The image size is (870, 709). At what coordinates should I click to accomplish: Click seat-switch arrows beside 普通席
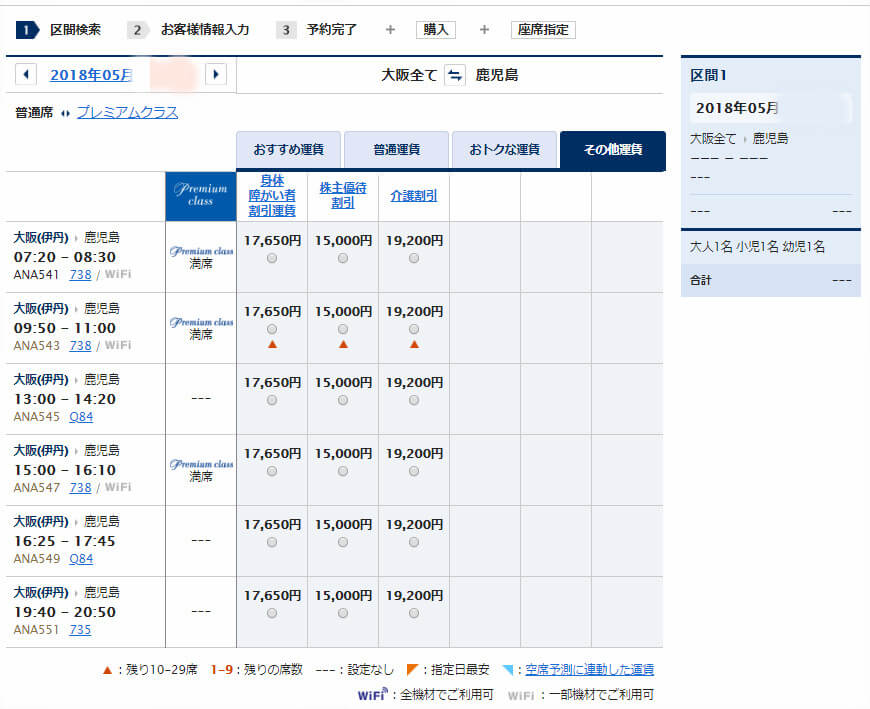click(x=66, y=113)
